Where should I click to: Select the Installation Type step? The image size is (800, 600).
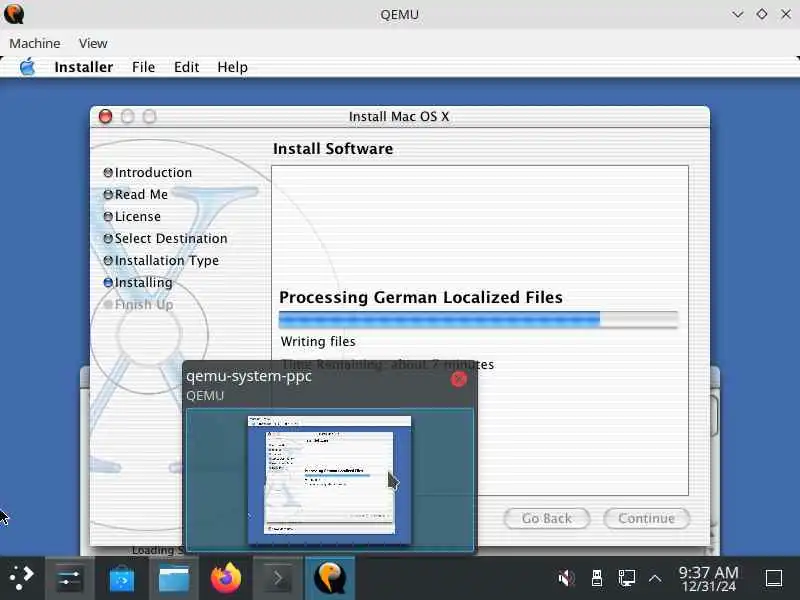[x=161, y=260]
